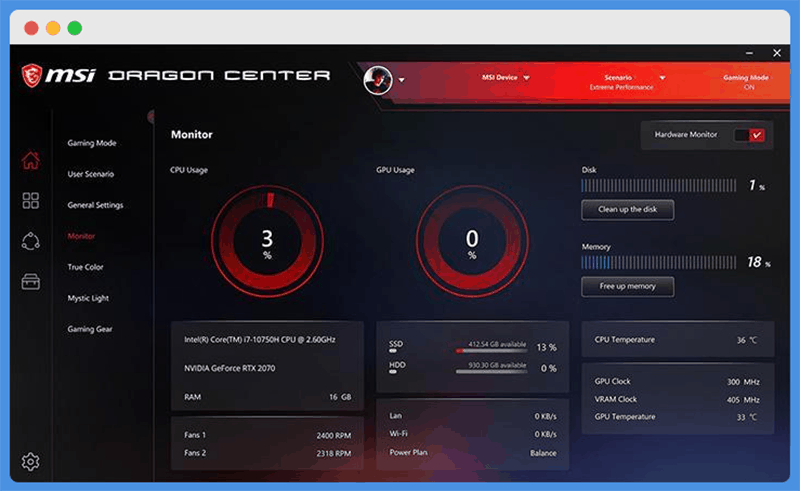
Task: Click NVIDIA GeForce RTX 2070 text
Action: [230, 369]
